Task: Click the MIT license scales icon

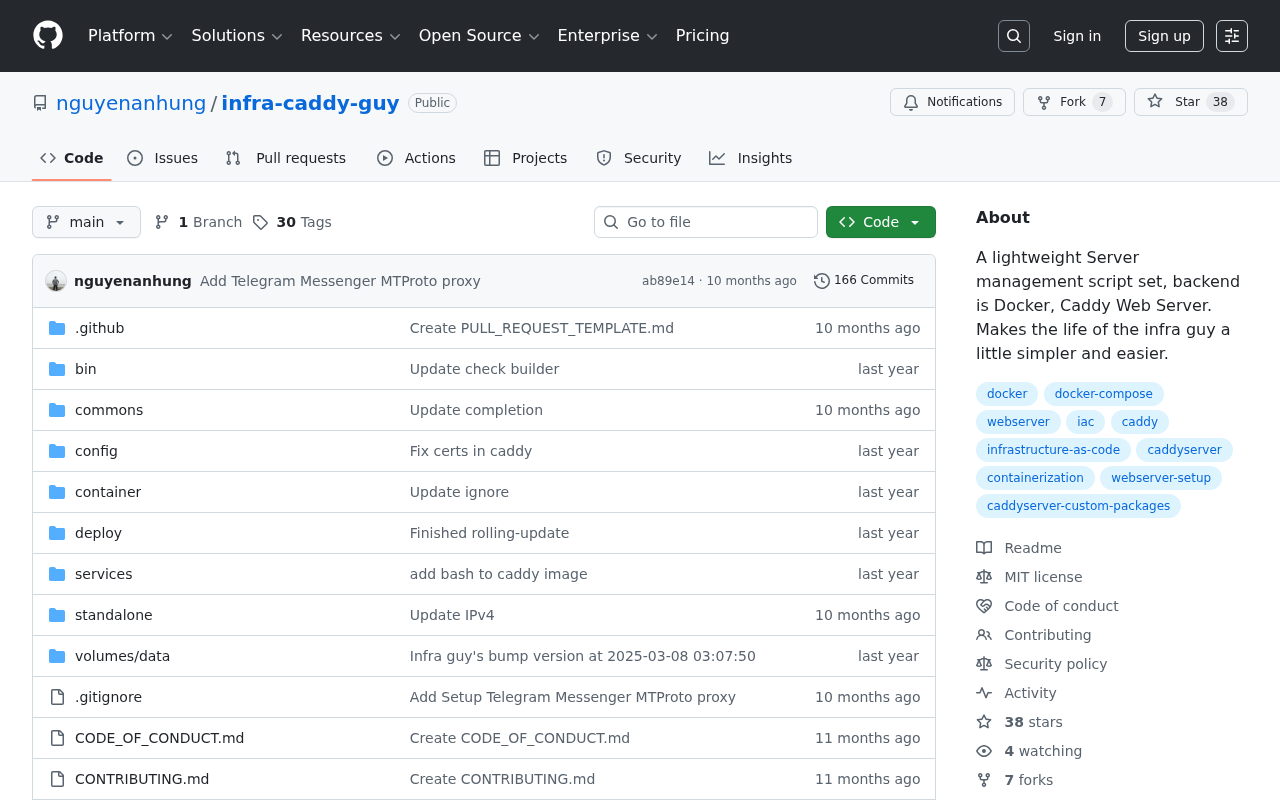Action: click(984, 576)
